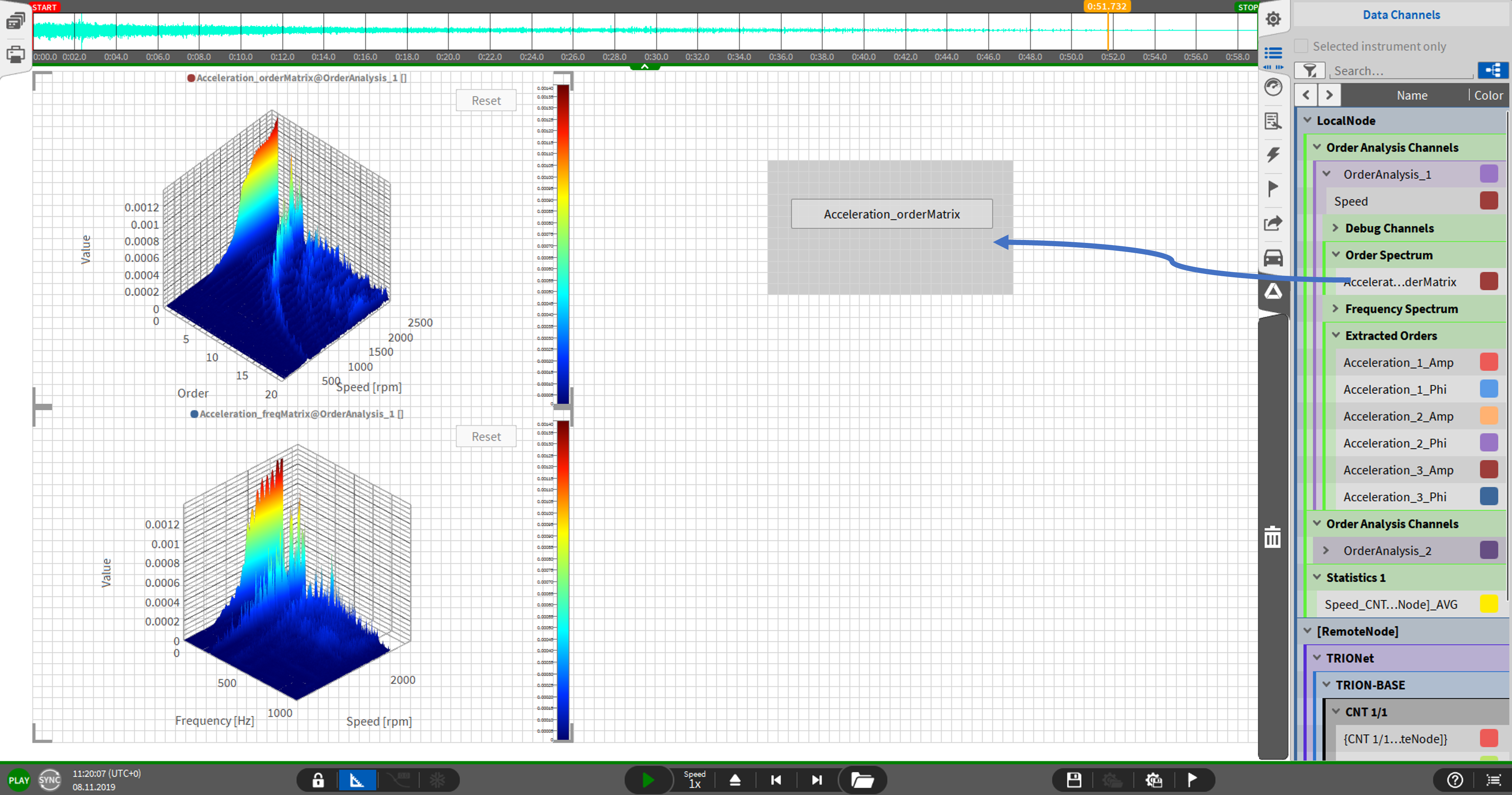Go to the previous channel column page
The height and width of the screenshot is (795, 1512).
(1306, 95)
